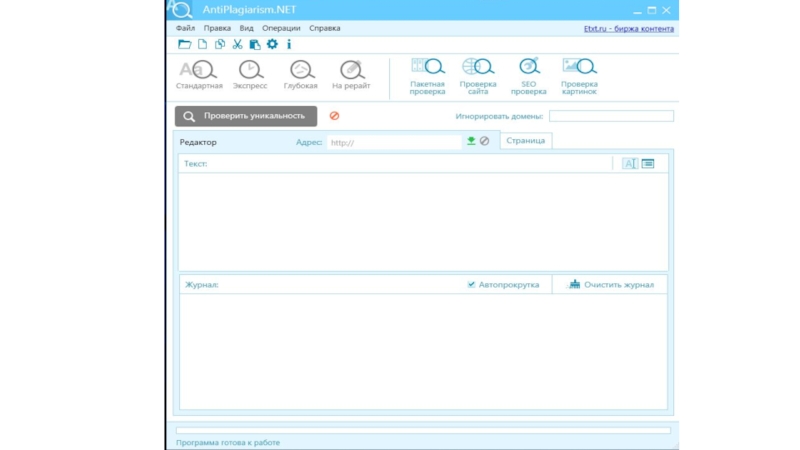Click the settings gear toolbar icon

coord(272,44)
